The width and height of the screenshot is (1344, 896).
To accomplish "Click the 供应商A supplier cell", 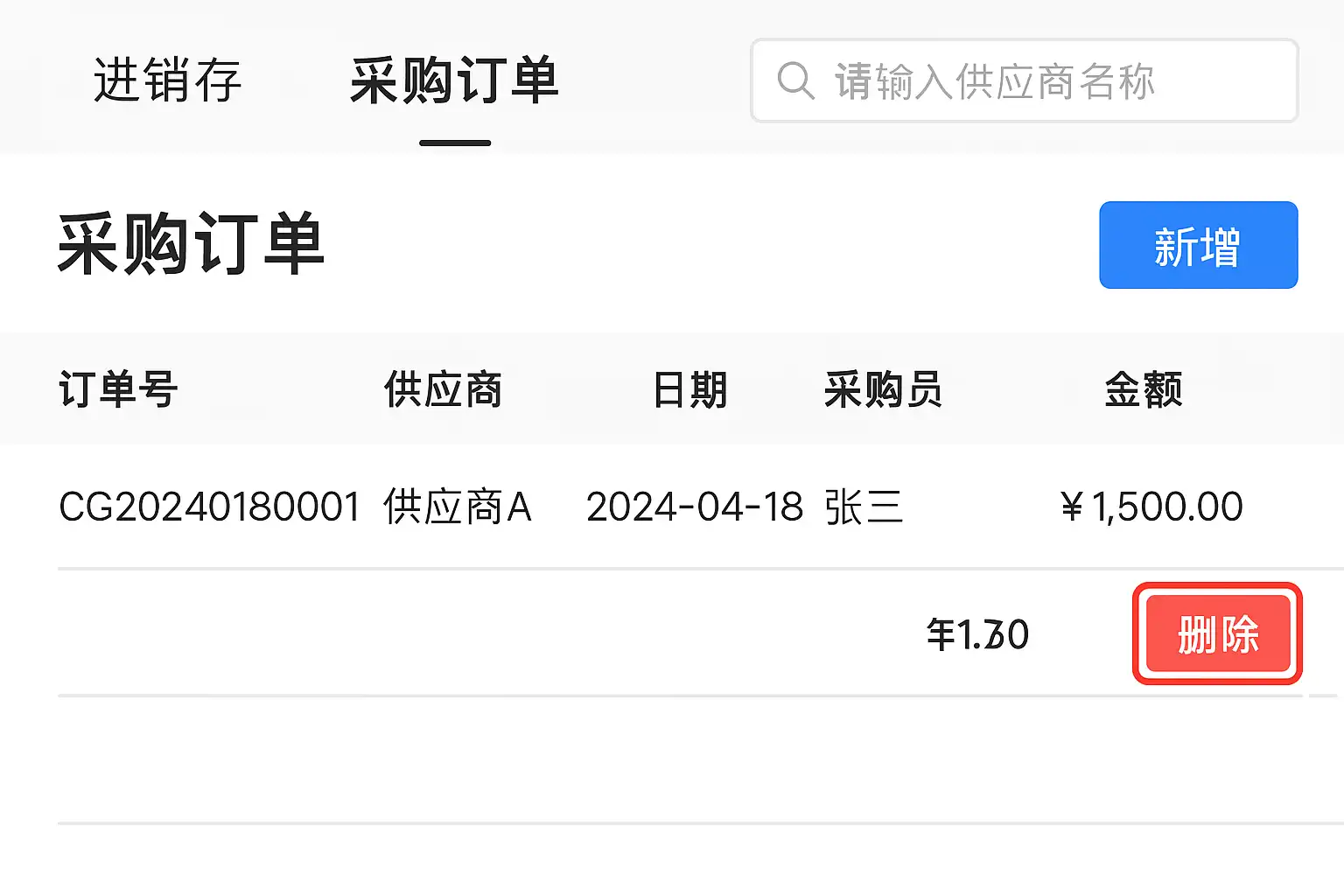I will pyautogui.click(x=458, y=507).
